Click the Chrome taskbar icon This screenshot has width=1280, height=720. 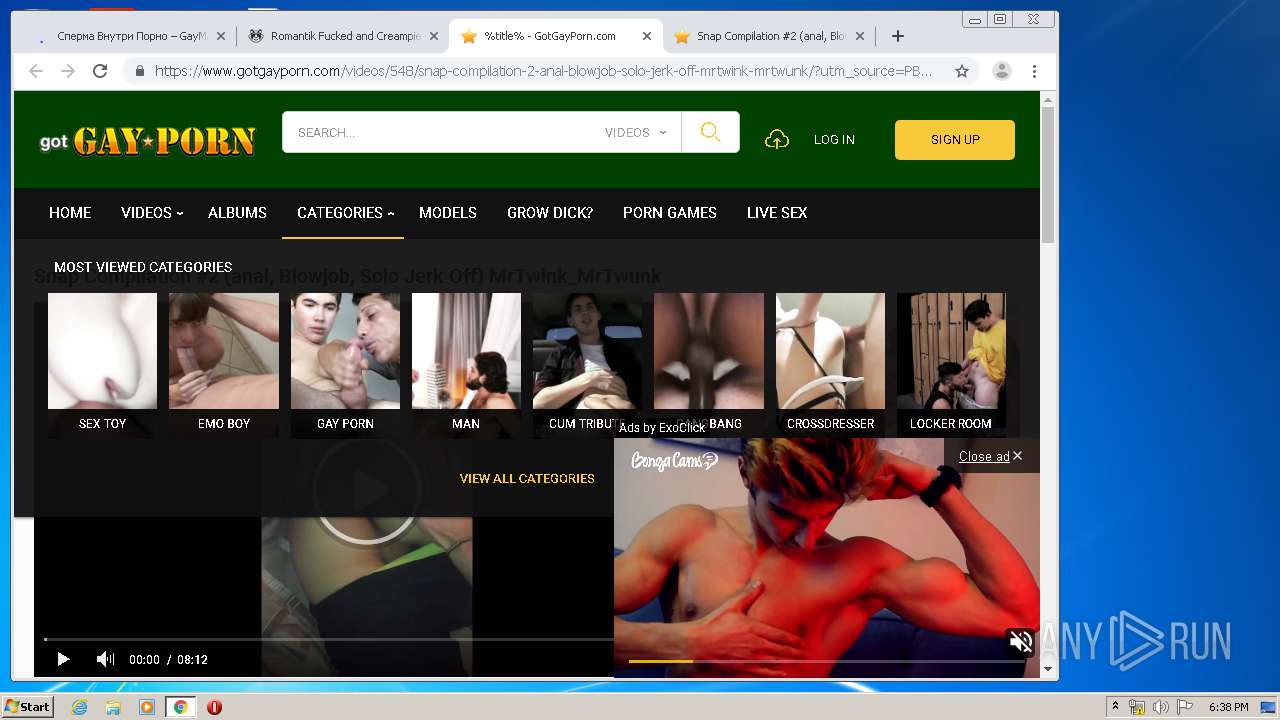(x=181, y=707)
